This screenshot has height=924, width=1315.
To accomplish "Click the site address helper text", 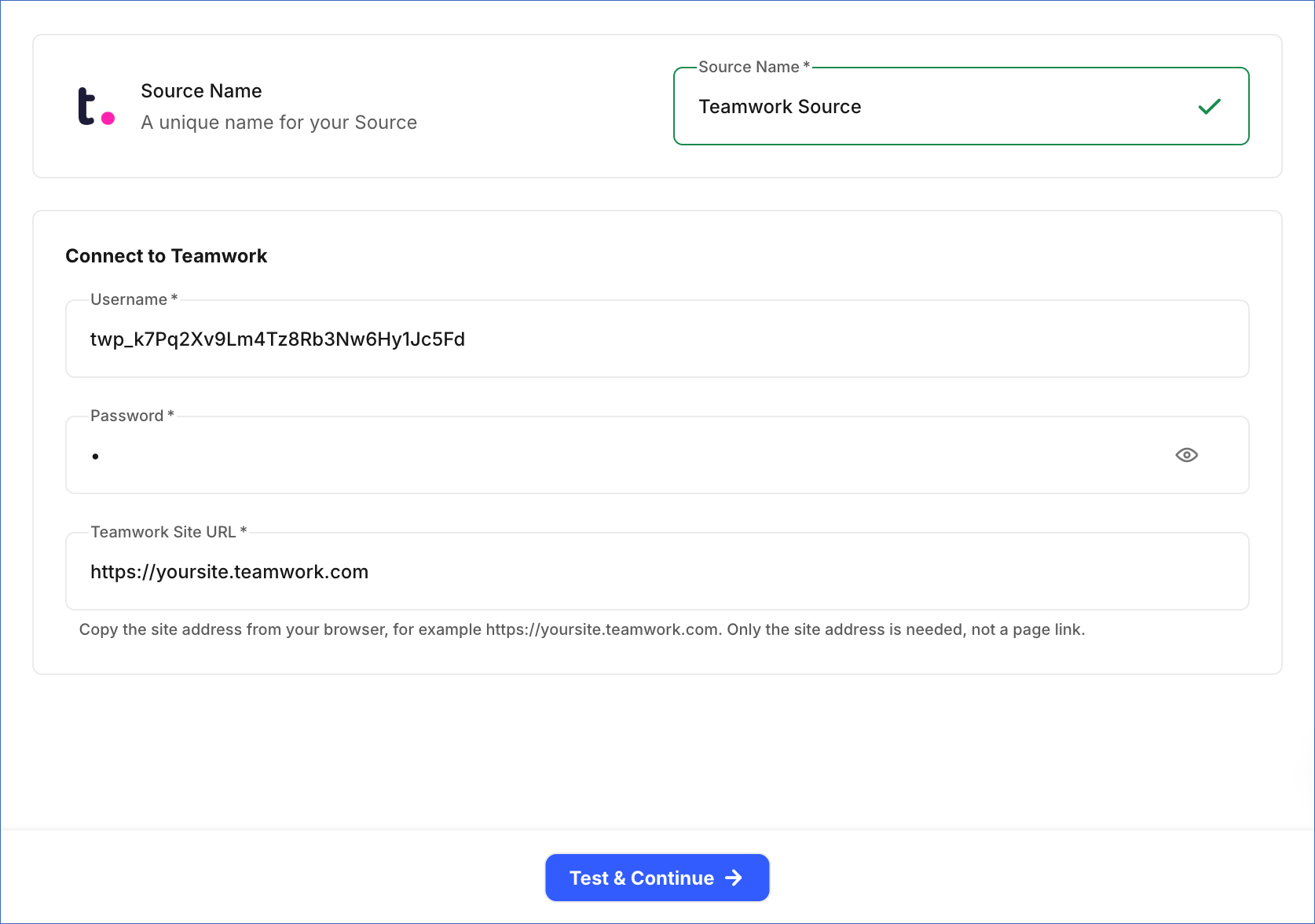I will click(581, 629).
